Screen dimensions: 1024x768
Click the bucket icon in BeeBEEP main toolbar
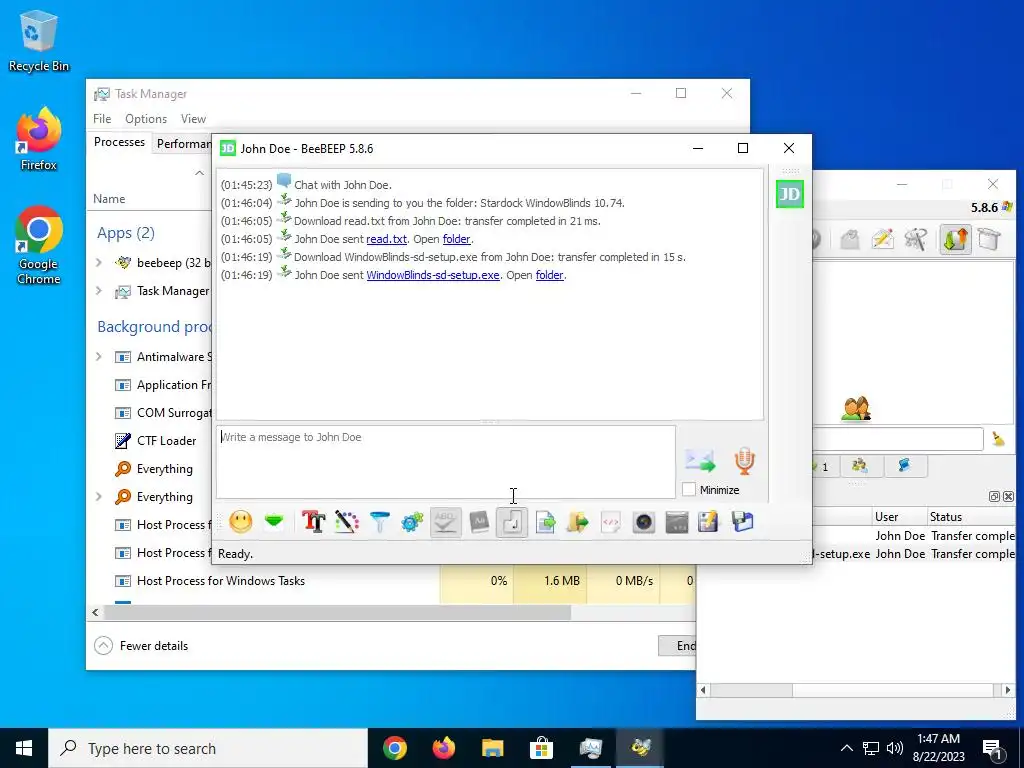click(989, 239)
